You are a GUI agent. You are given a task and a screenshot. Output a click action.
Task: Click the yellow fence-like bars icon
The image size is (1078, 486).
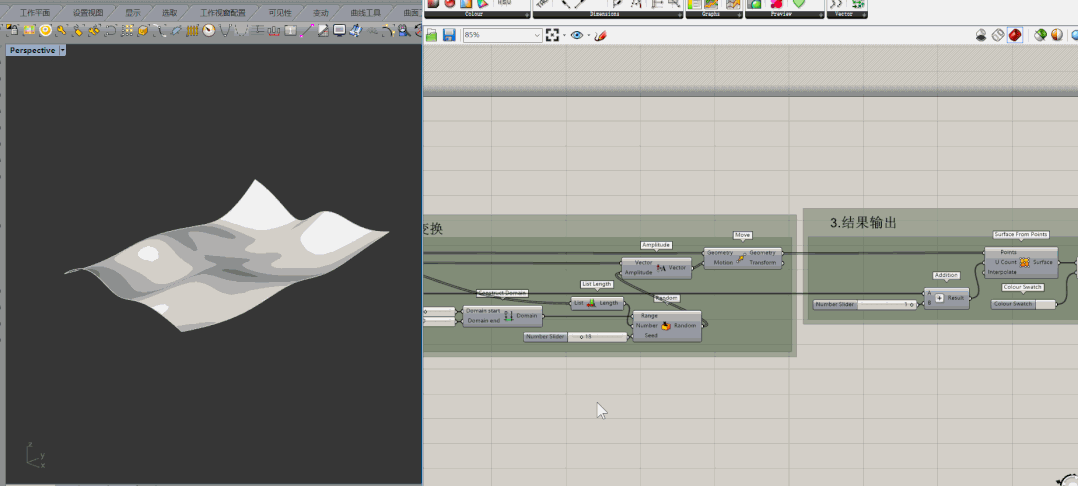click(192, 30)
